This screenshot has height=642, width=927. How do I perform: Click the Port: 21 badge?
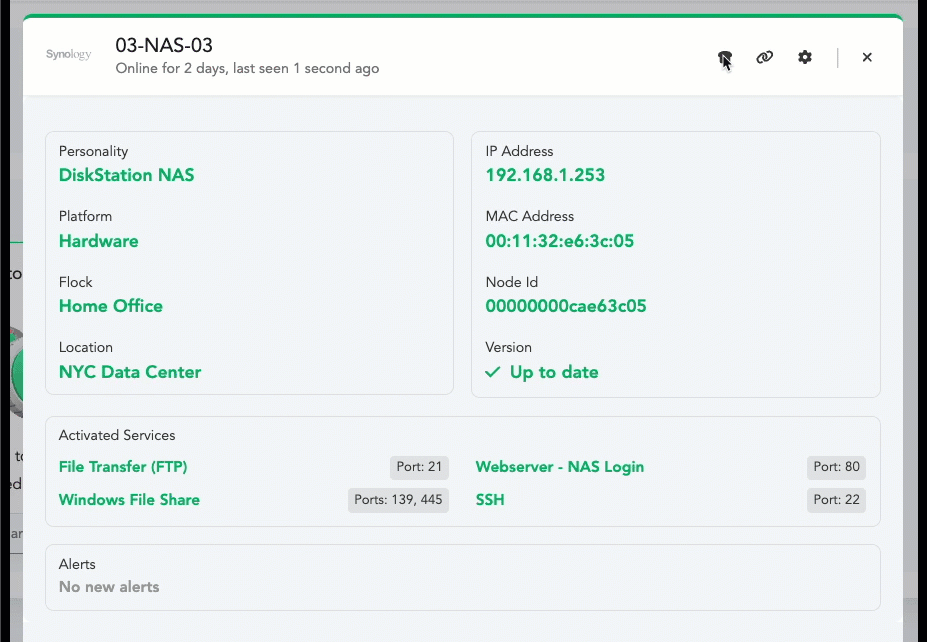[419, 467]
